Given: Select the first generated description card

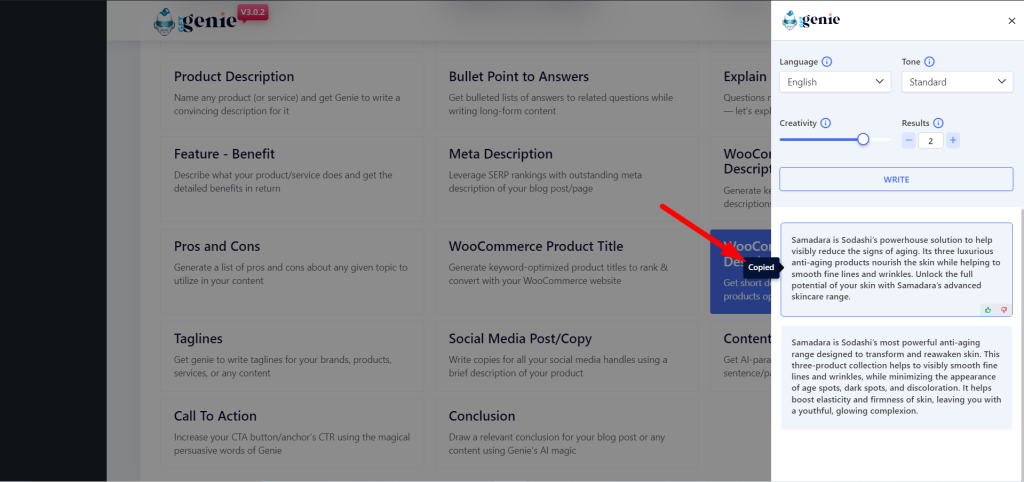Looking at the screenshot, I should point(896,269).
